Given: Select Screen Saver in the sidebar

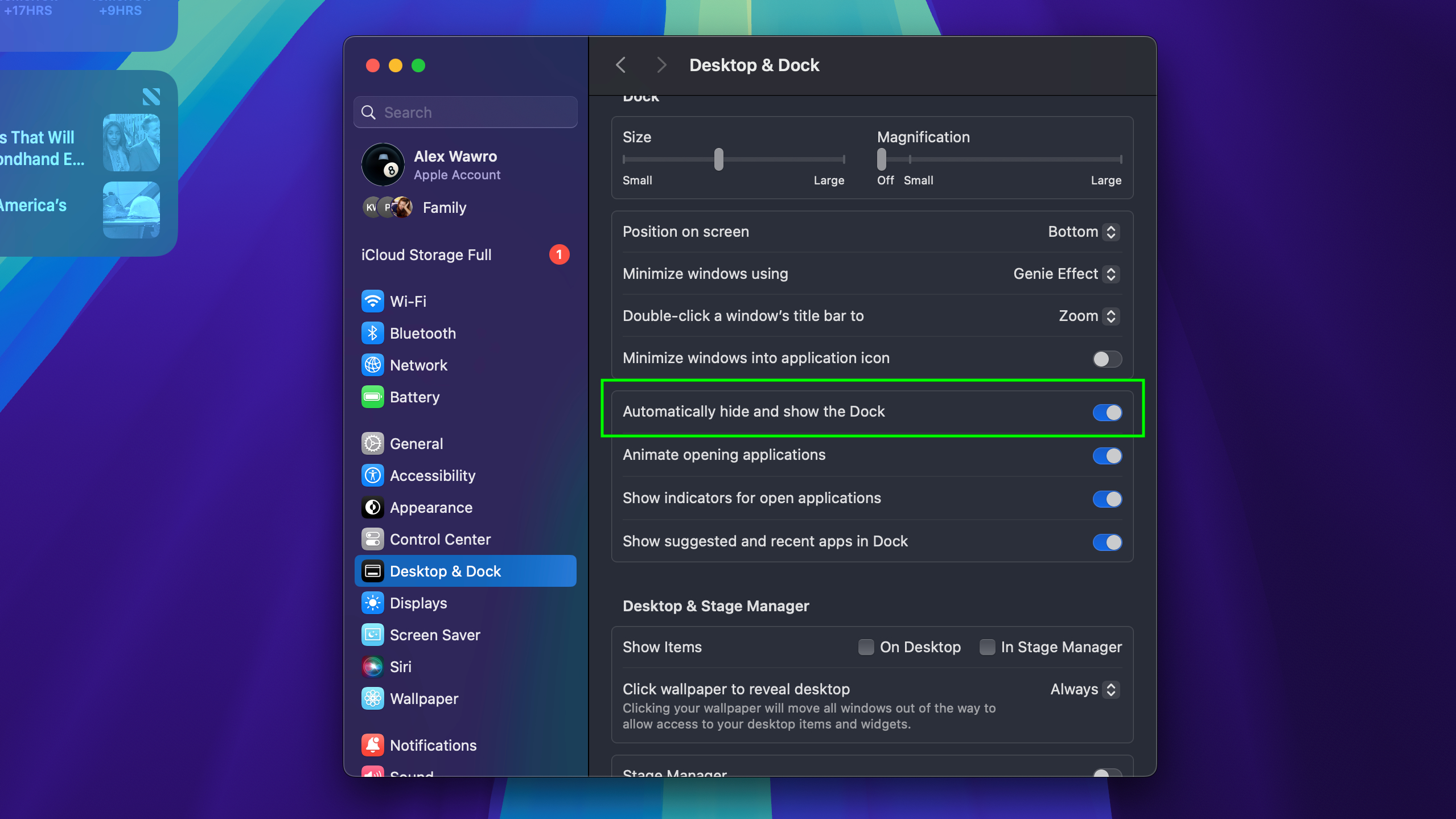Looking at the screenshot, I should pyautogui.click(x=465, y=635).
